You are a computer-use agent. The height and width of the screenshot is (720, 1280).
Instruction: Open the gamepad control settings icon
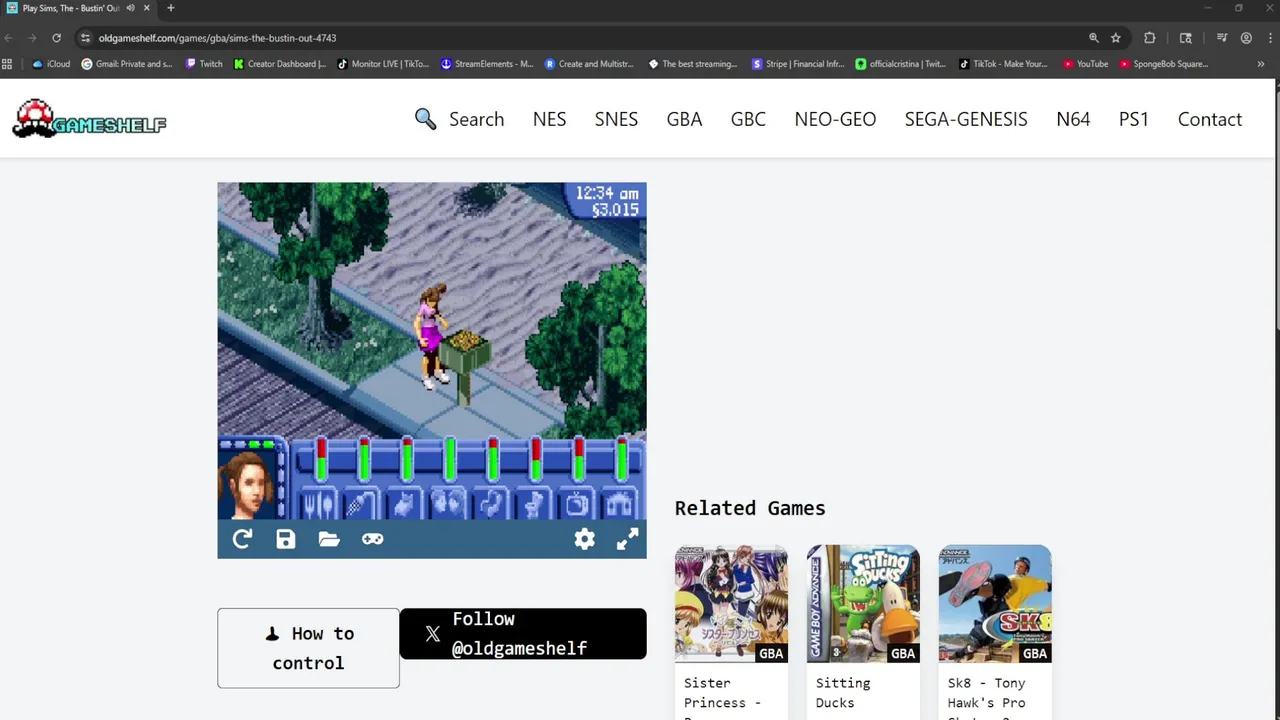[372, 539]
